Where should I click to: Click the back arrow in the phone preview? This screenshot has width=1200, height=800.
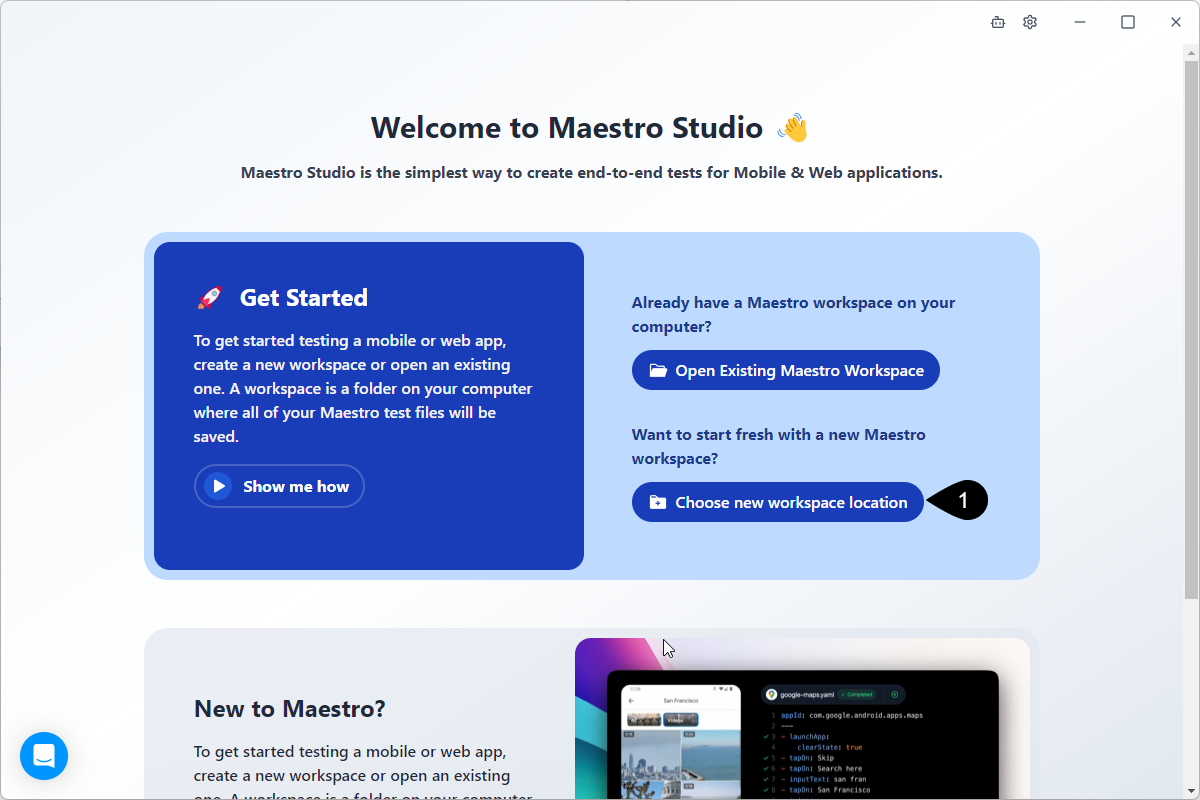pyautogui.click(x=630, y=701)
